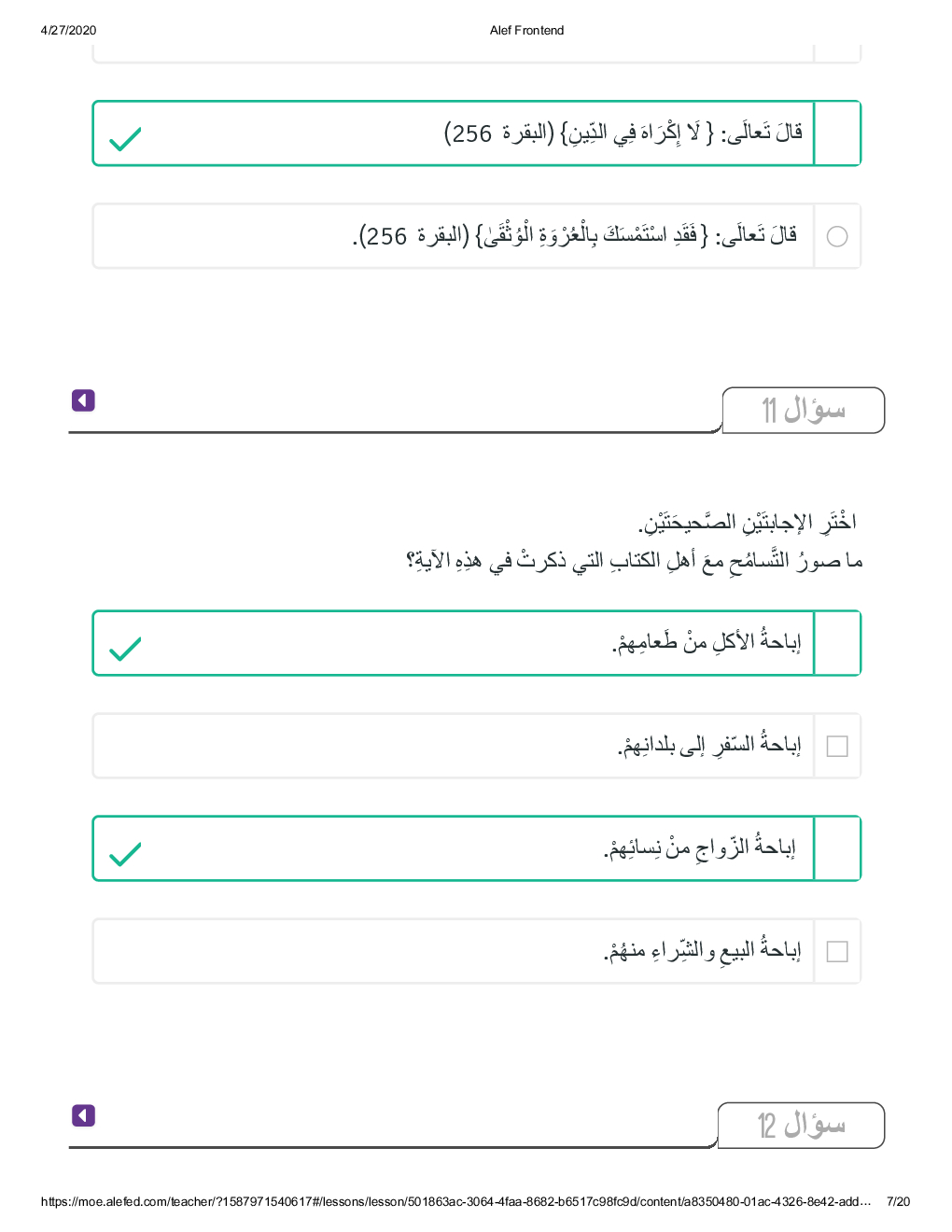Toggle the selected box for إباحة الأكل من طعامهم

(837, 643)
